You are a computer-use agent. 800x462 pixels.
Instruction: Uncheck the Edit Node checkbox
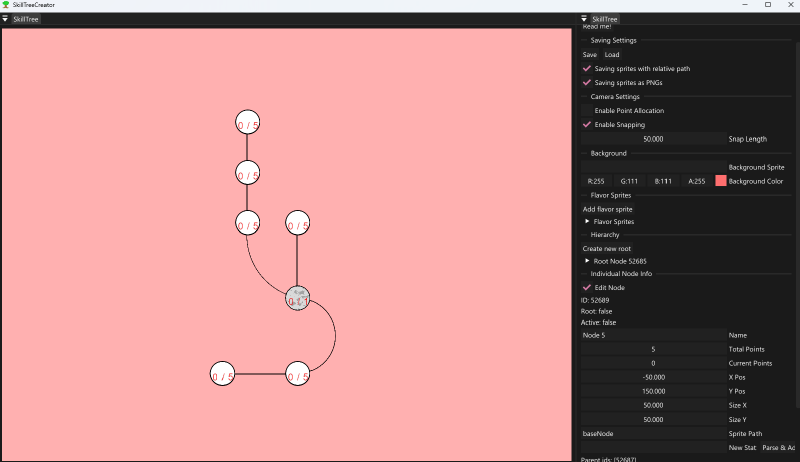coord(587,288)
